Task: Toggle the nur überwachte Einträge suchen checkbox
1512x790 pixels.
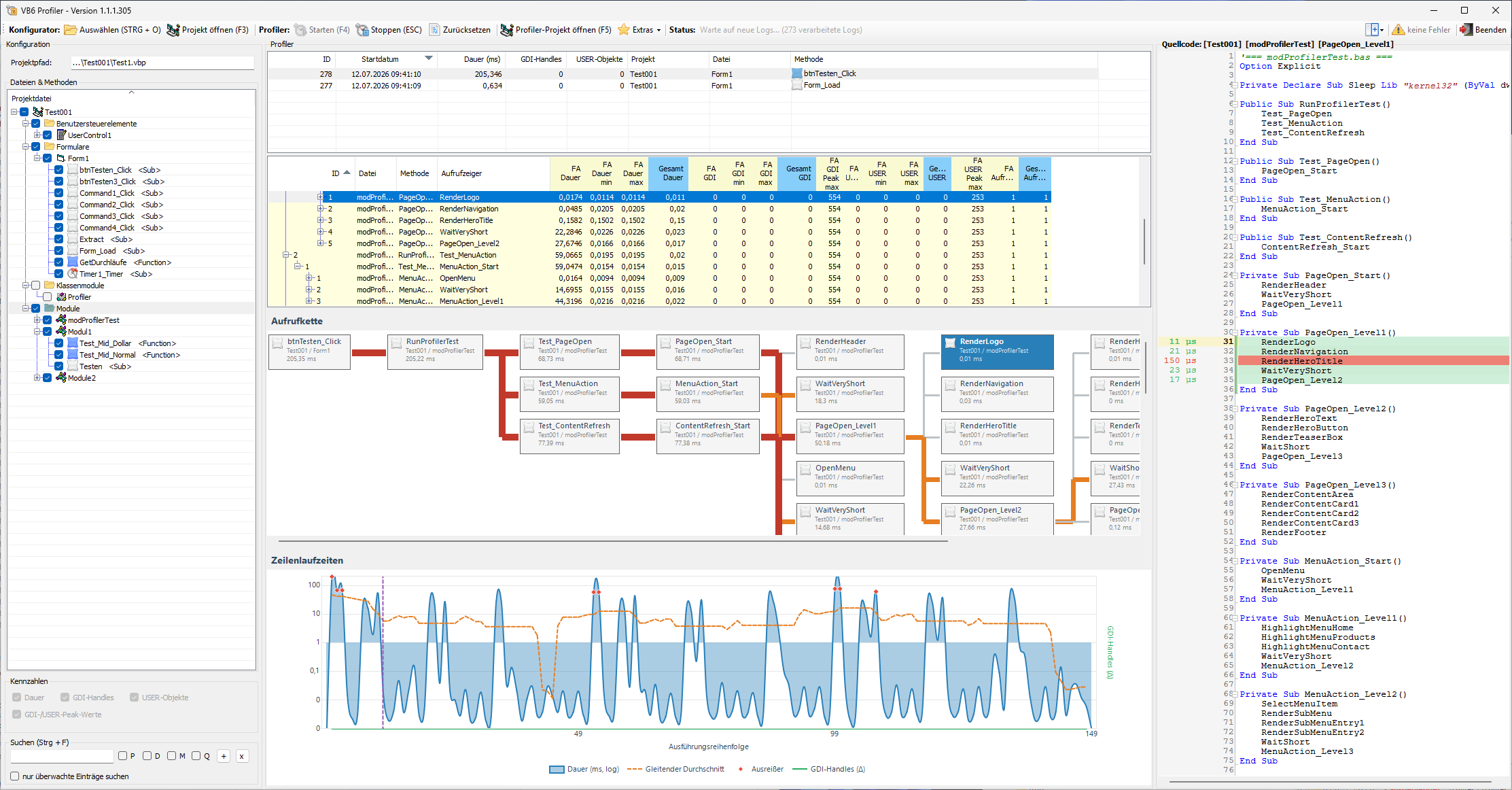Action: [15, 776]
